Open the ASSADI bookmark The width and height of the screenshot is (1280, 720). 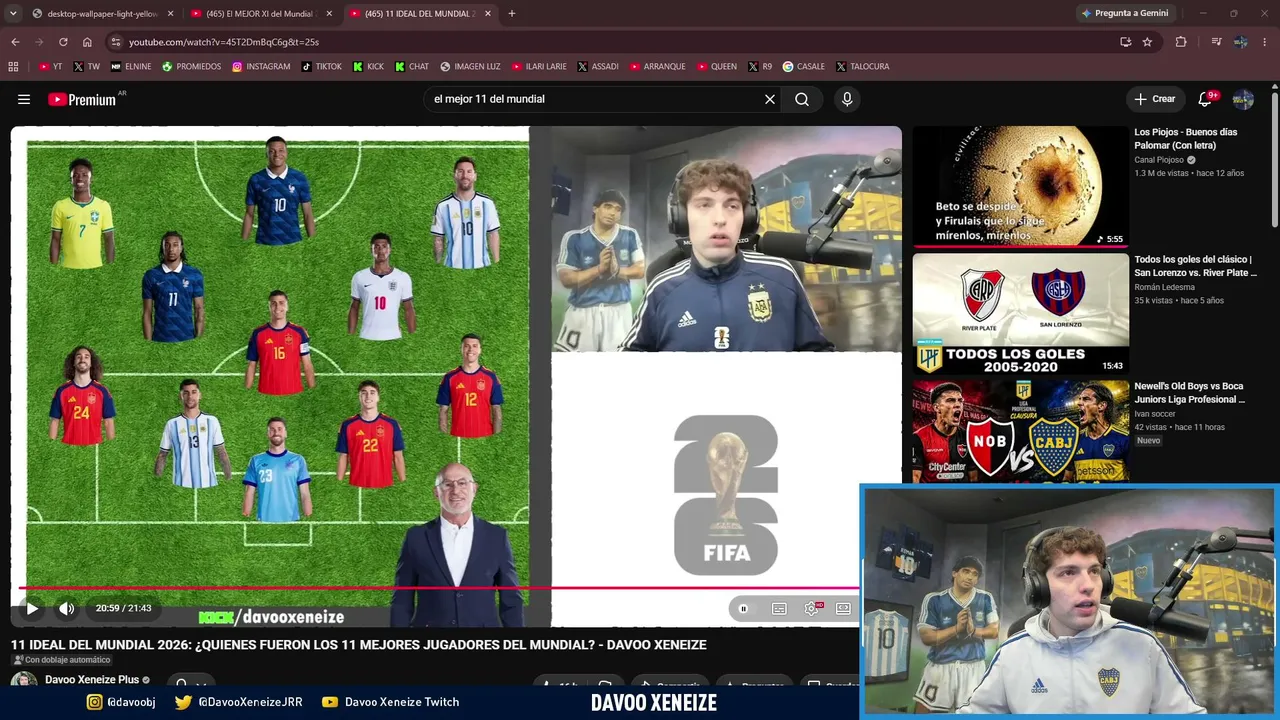pyautogui.click(x=597, y=67)
